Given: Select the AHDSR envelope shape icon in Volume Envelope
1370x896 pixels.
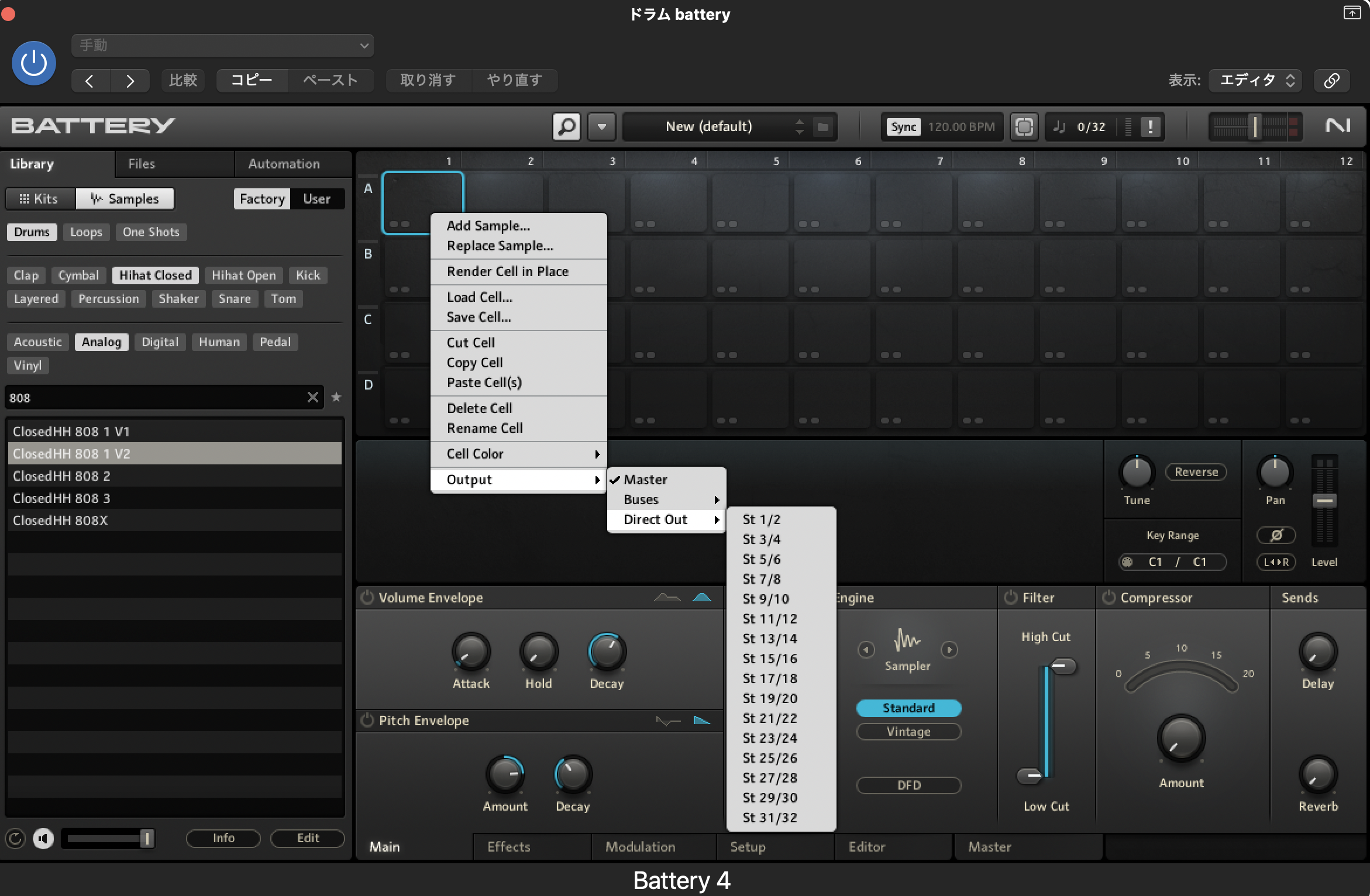Looking at the screenshot, I should pos(667,598).
